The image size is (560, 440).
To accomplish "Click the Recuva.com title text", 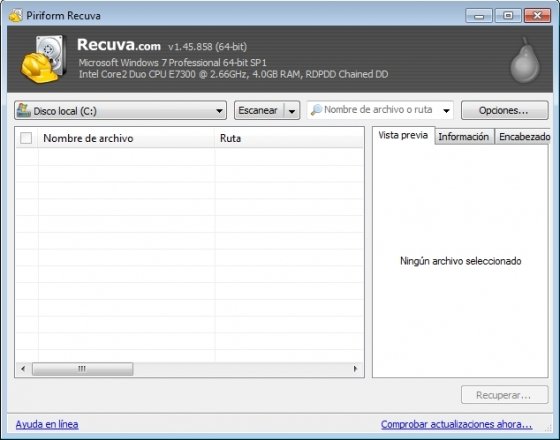I will (x=119, y=45).
